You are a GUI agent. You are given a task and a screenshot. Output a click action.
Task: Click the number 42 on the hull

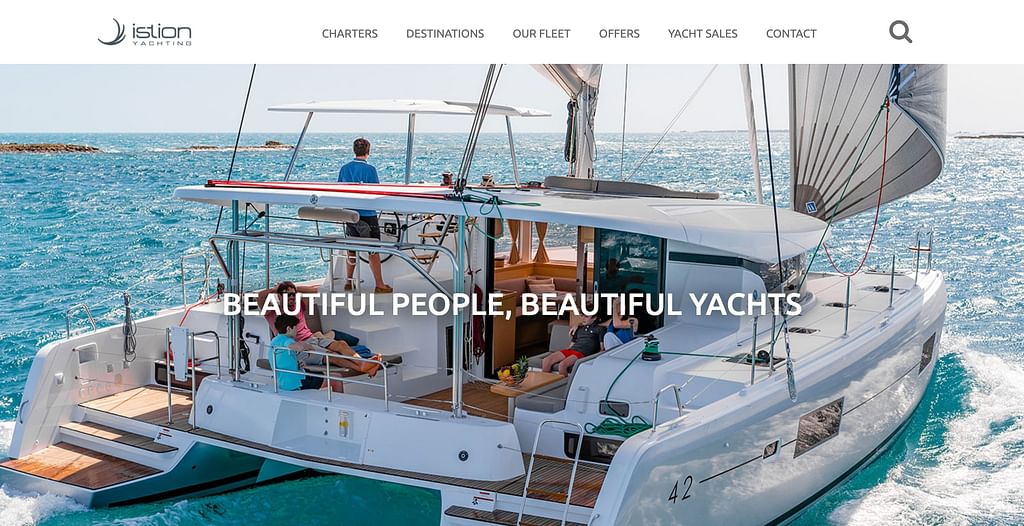click(x=680, y=489)
